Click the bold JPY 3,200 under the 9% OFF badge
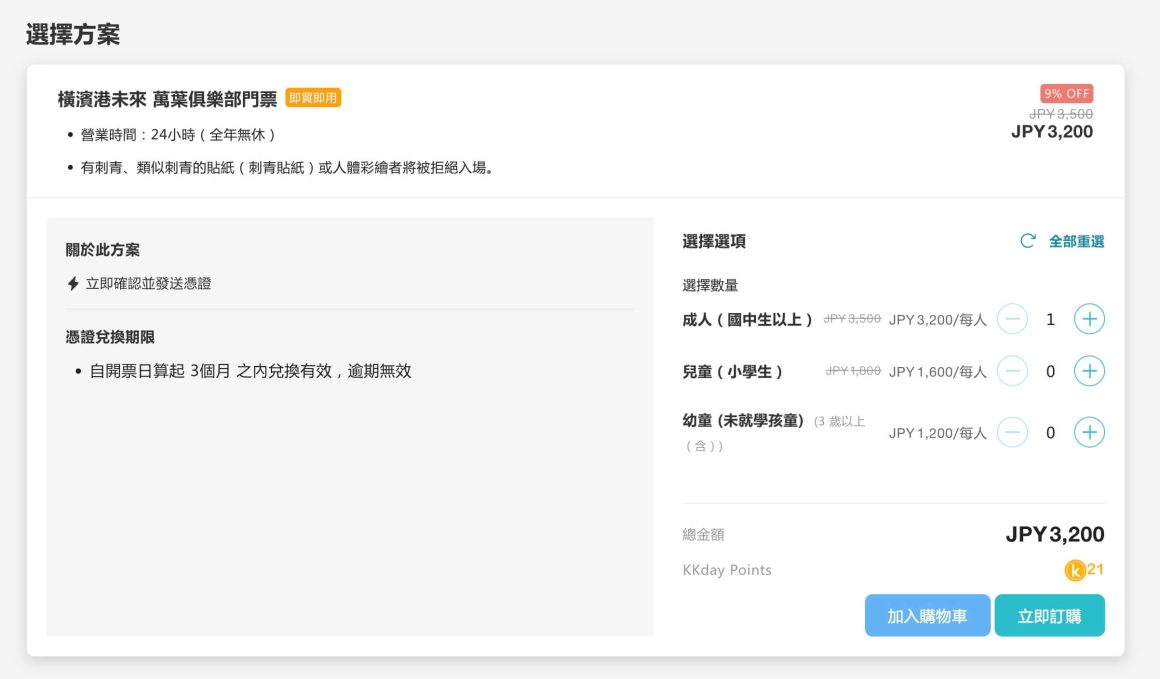Viewport: 1160px width, 679px height. (x=1051, y=132)
